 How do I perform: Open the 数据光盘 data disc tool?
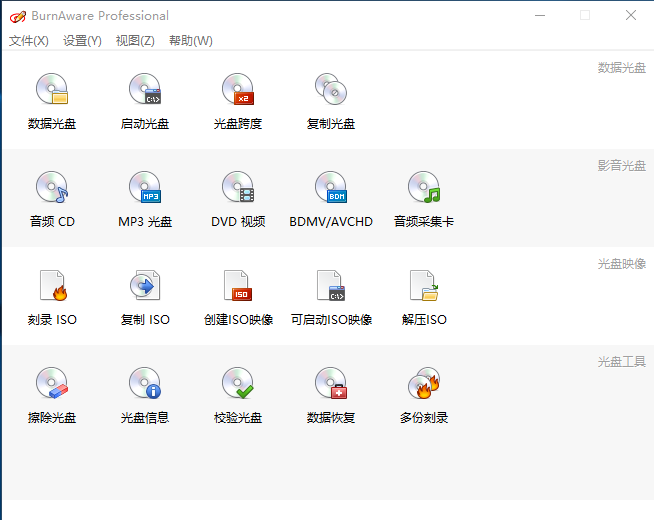coord(52,101)
